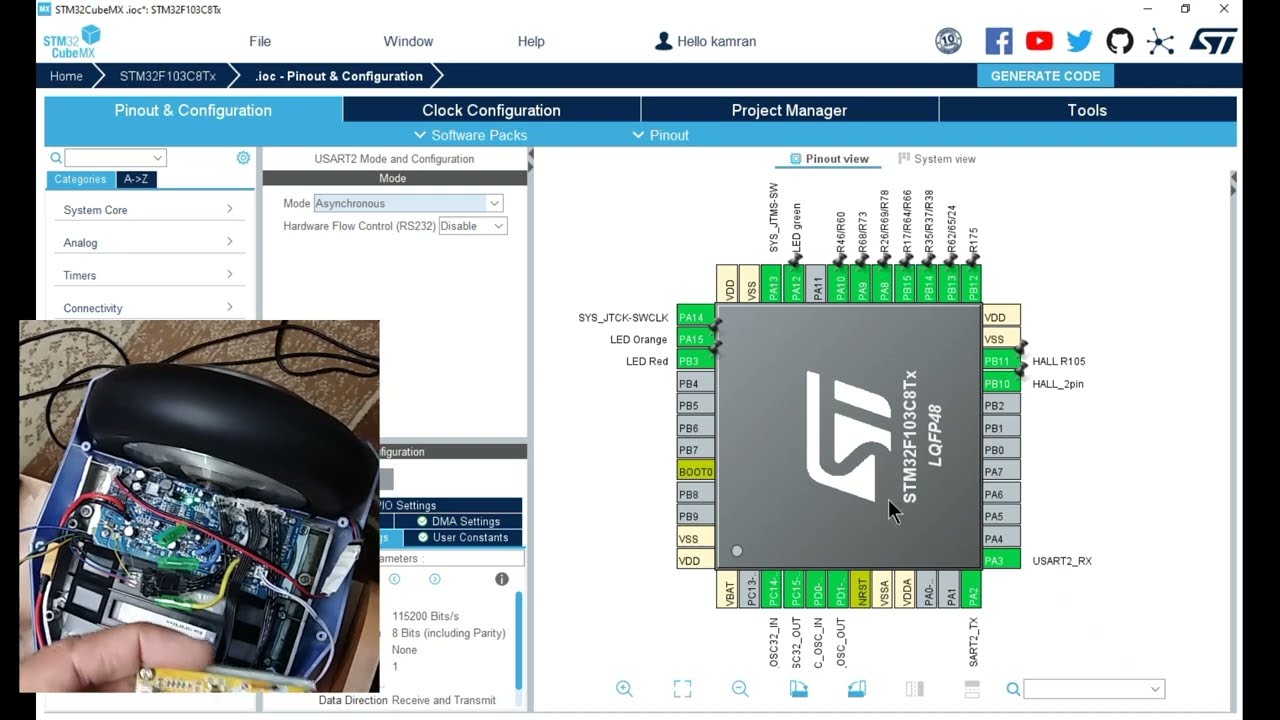Rotate chip clockwise
The width and height of the screenshot is (1280, 720).
[798, 689]
